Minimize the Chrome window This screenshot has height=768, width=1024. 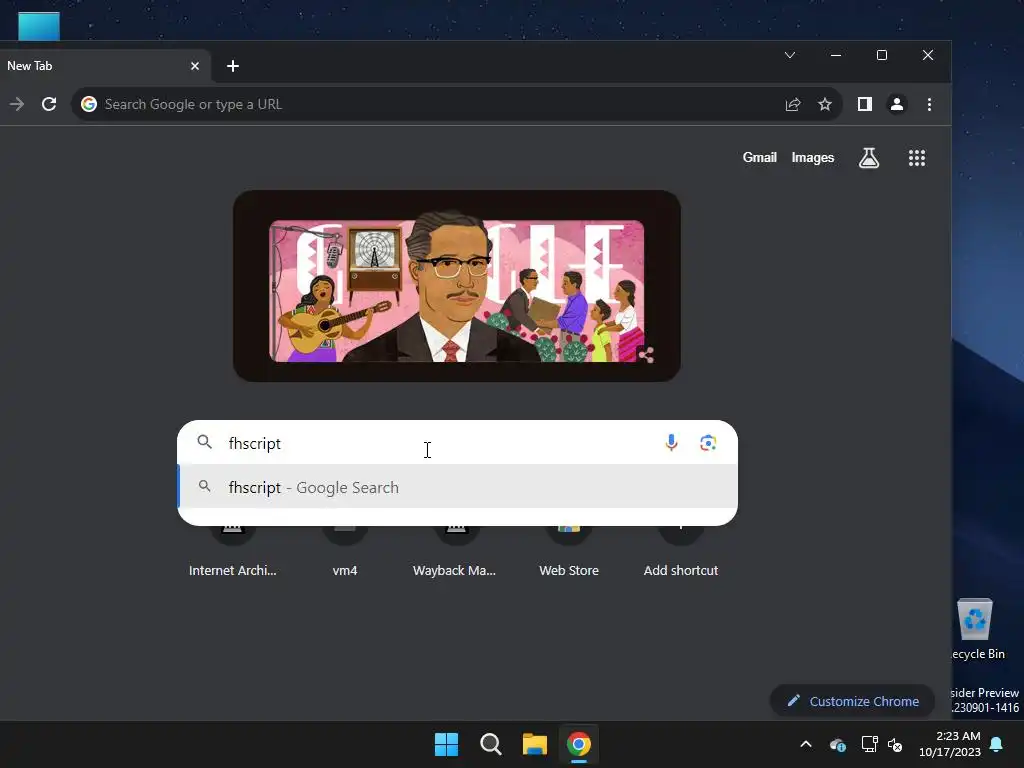(x=836, y=55)
